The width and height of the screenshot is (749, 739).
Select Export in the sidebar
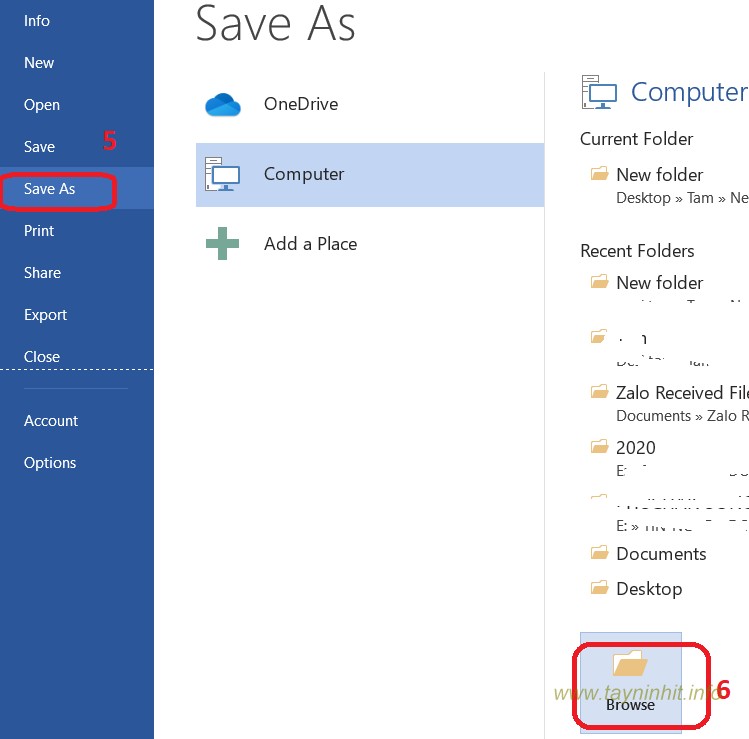[x=45, y=315]
